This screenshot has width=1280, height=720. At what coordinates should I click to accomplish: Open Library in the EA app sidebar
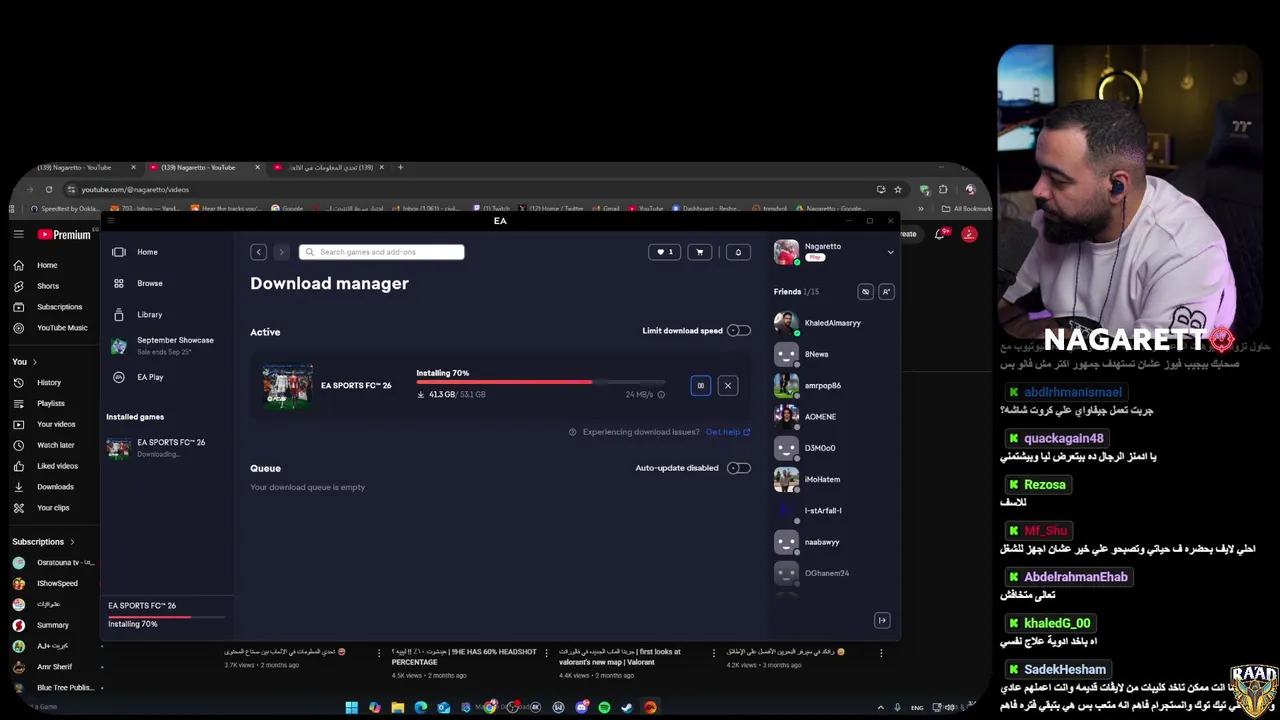pyautogui.click(x=149, y=314)
